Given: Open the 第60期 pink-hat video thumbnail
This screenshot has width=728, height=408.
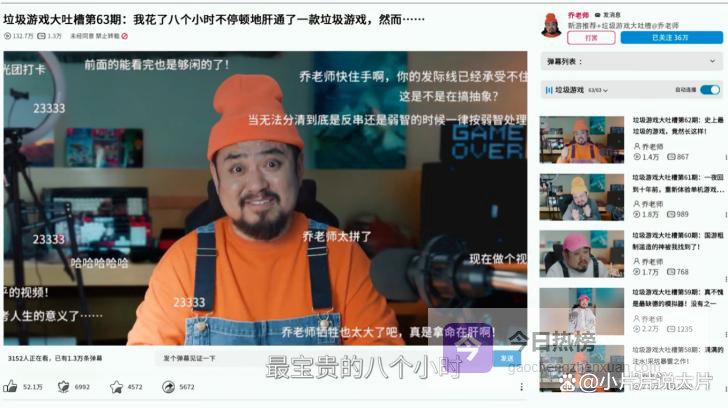Looking at the screenshot, I should tap(582, 254).
